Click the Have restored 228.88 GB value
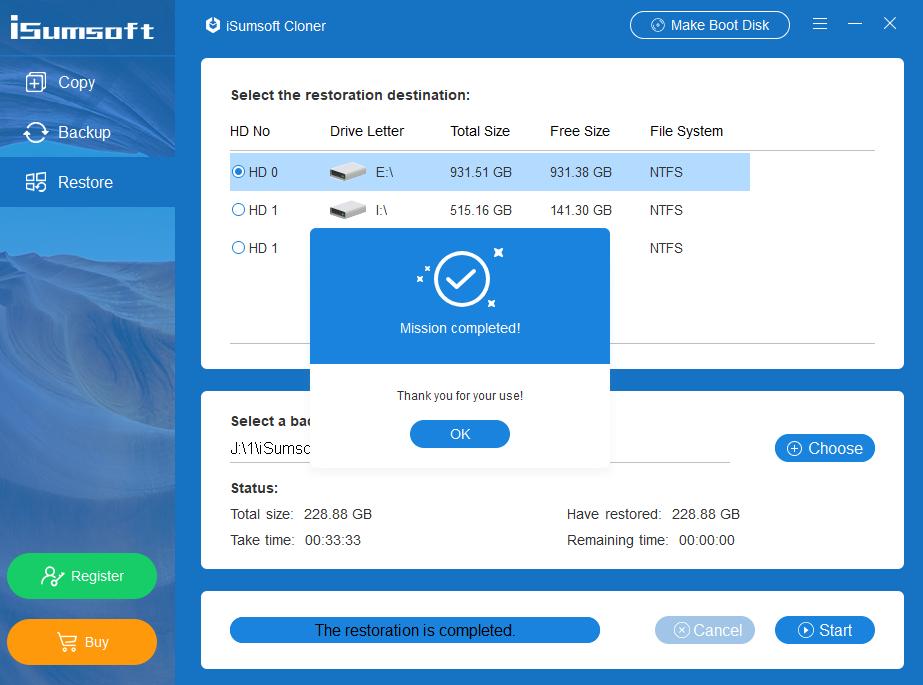 point(706,514)
